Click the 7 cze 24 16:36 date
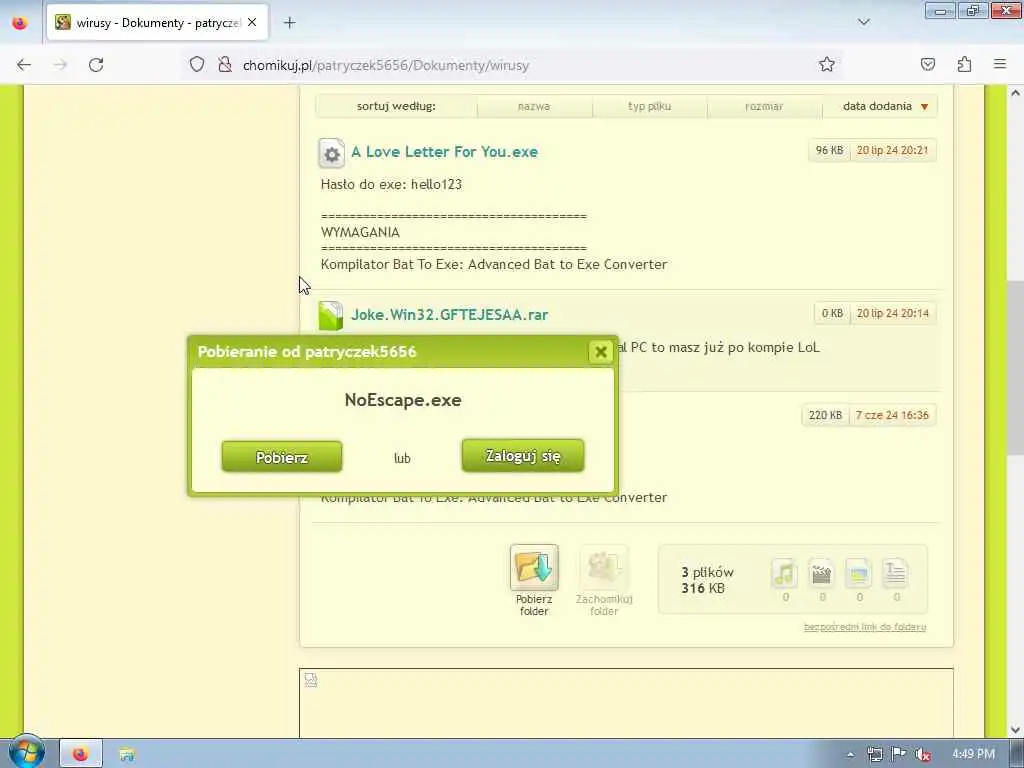The image size is (1024, 768). (892, 415)
